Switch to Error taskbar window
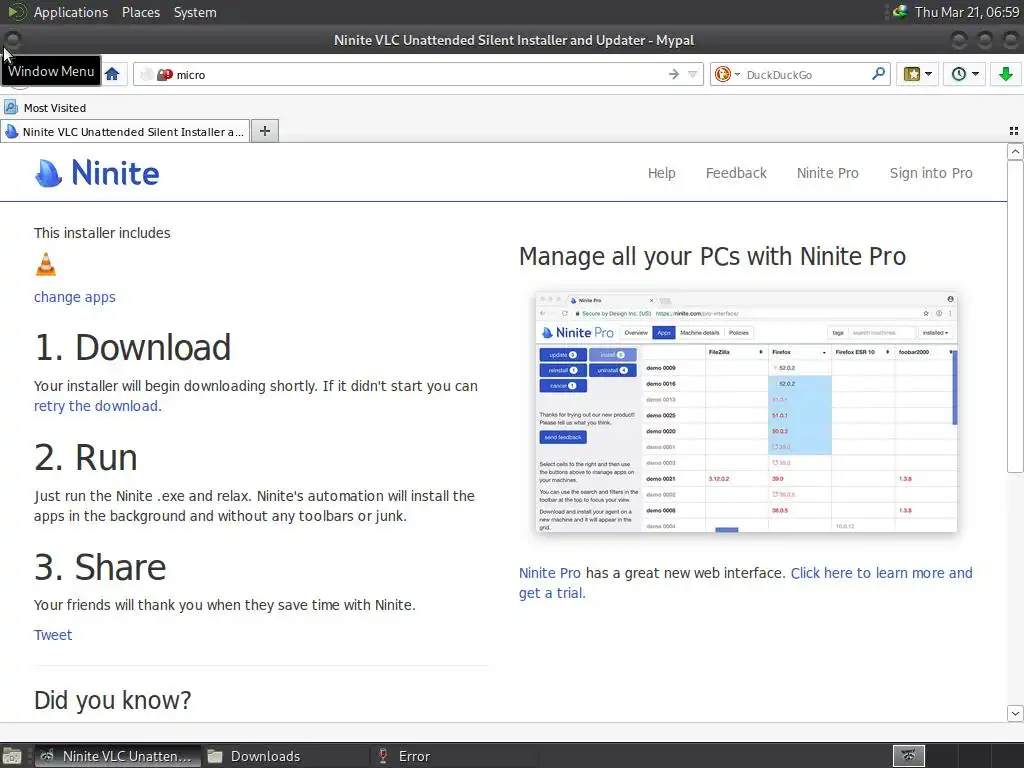 click(x=455, y=756)
